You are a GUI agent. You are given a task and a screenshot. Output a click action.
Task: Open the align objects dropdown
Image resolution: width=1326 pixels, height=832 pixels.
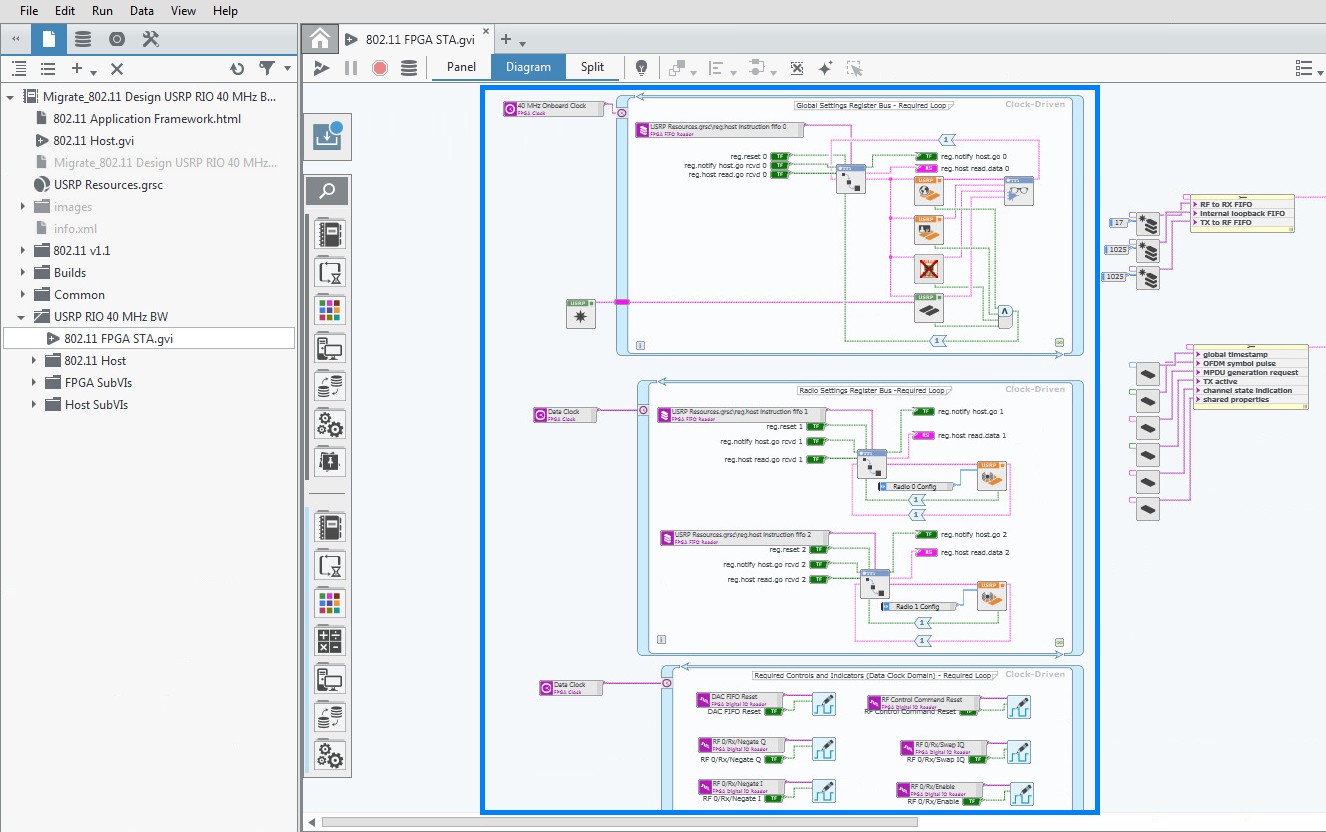(721, 68)
